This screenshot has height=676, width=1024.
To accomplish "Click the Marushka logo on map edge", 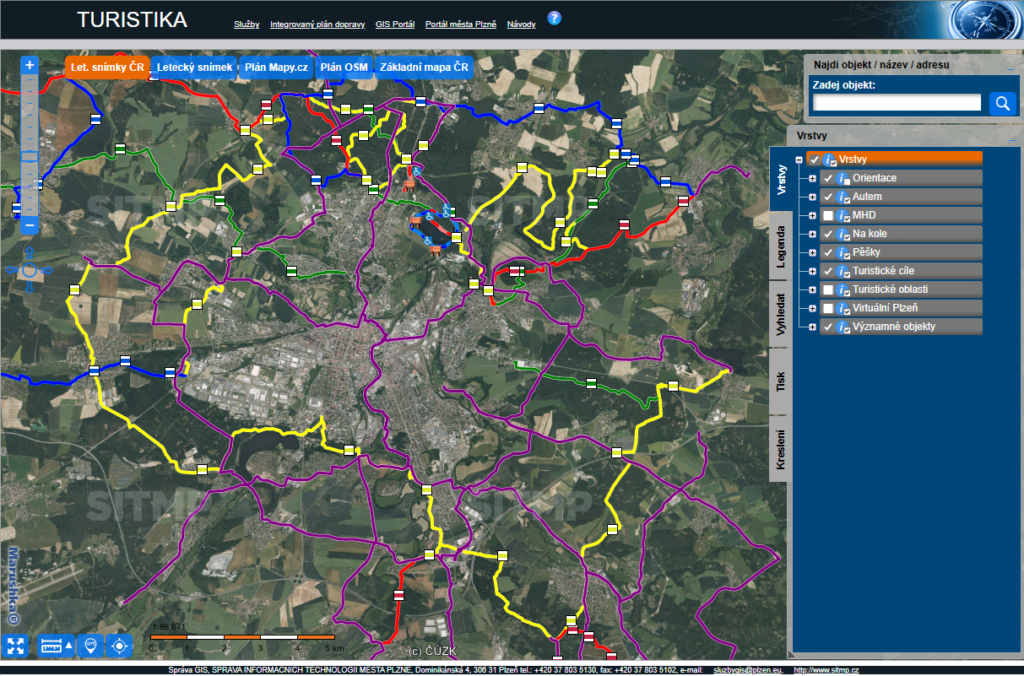I will pyautogui.click(x=13, y=586).
